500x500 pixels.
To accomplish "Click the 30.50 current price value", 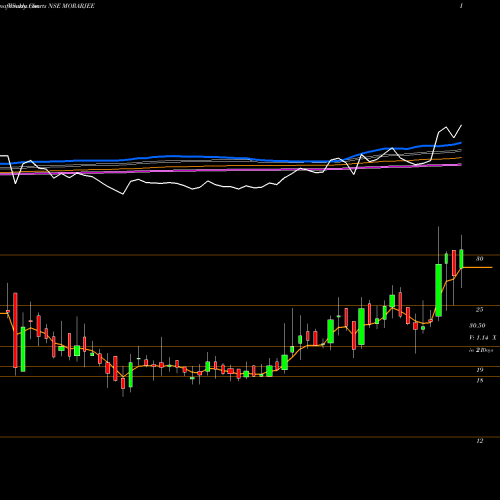I will 477,325.
